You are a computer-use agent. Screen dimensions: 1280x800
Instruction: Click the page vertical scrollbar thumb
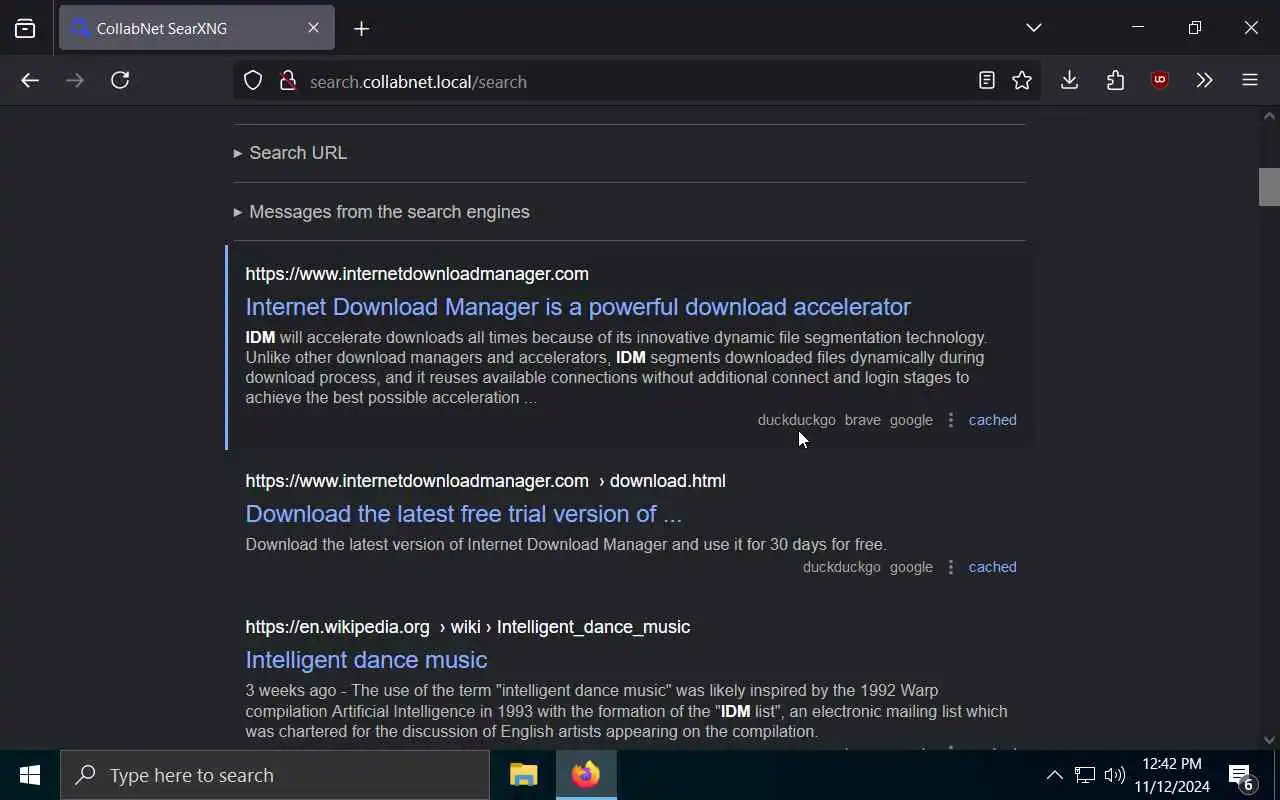(x=1269, y=187)
